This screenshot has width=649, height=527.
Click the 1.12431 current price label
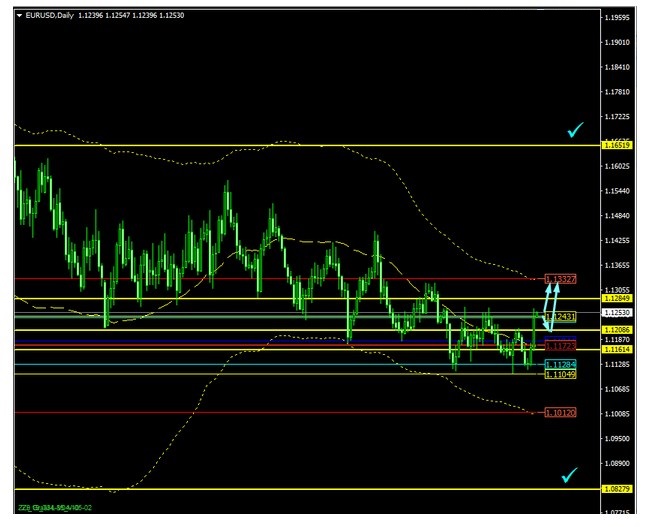[561, 317]
